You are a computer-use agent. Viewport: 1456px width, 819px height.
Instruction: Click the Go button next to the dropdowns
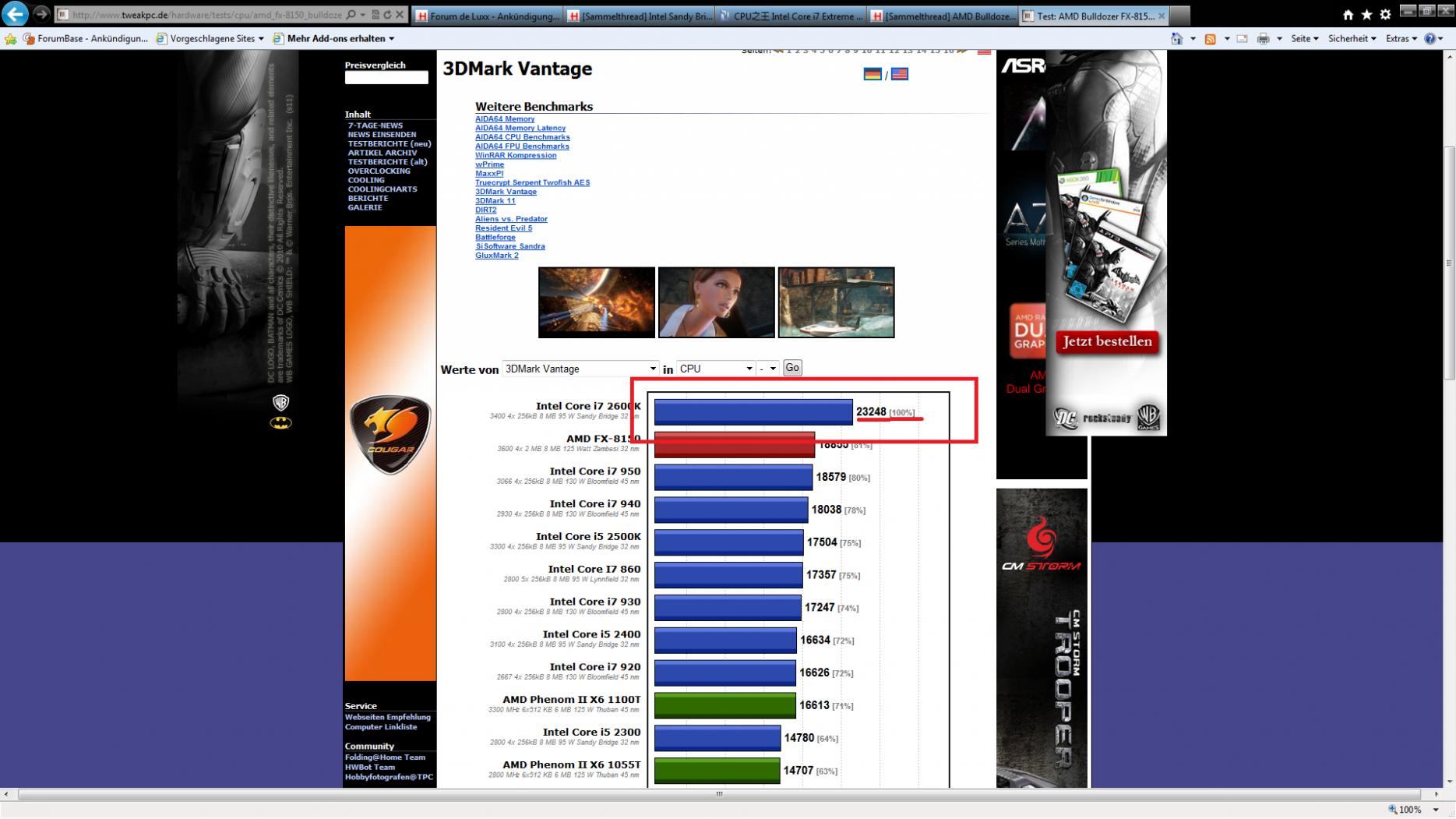coord(792,368)
